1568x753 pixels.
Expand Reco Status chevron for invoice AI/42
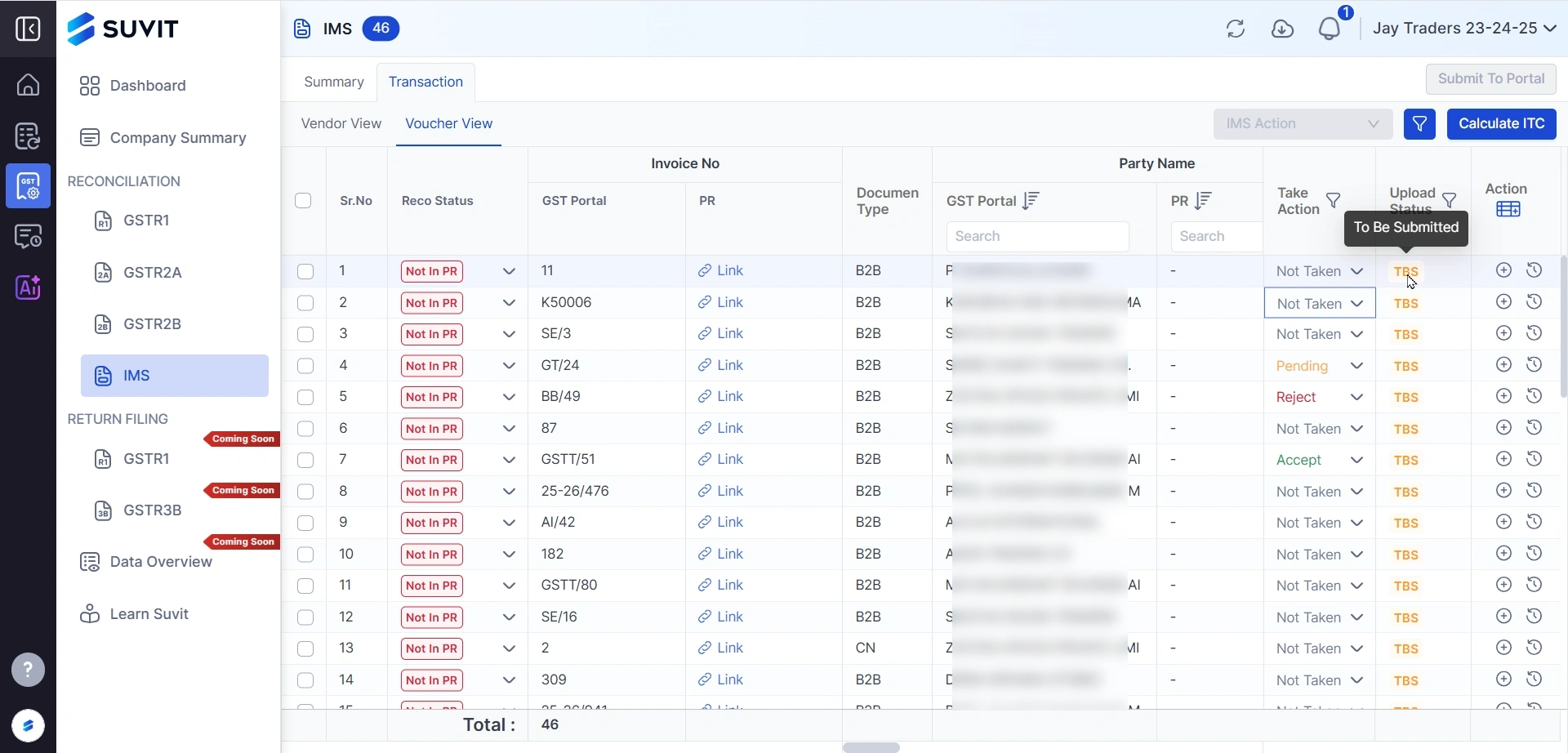[510, 523]
